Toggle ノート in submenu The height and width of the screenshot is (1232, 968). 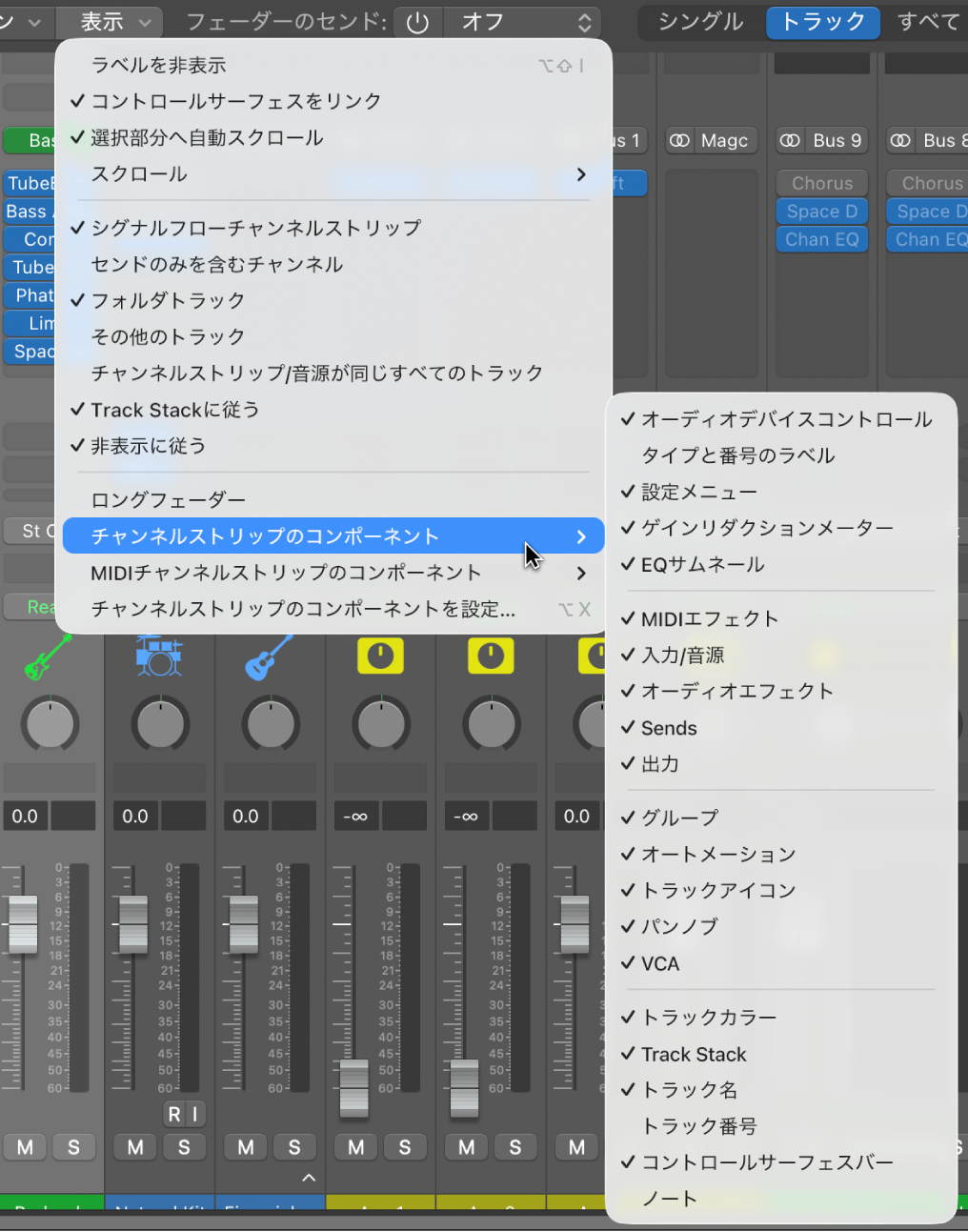(781, 1199)
